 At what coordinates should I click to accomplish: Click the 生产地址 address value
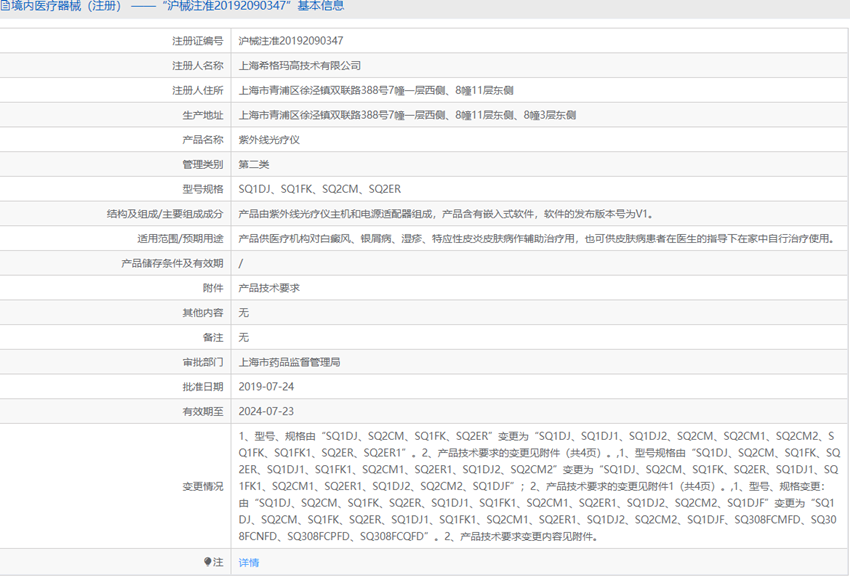point(407,115)
